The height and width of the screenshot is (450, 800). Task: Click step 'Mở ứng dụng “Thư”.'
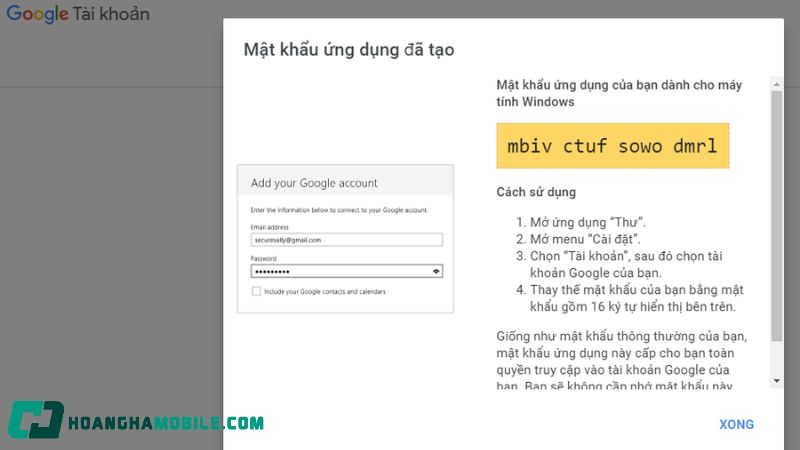[x=588, y=222]
